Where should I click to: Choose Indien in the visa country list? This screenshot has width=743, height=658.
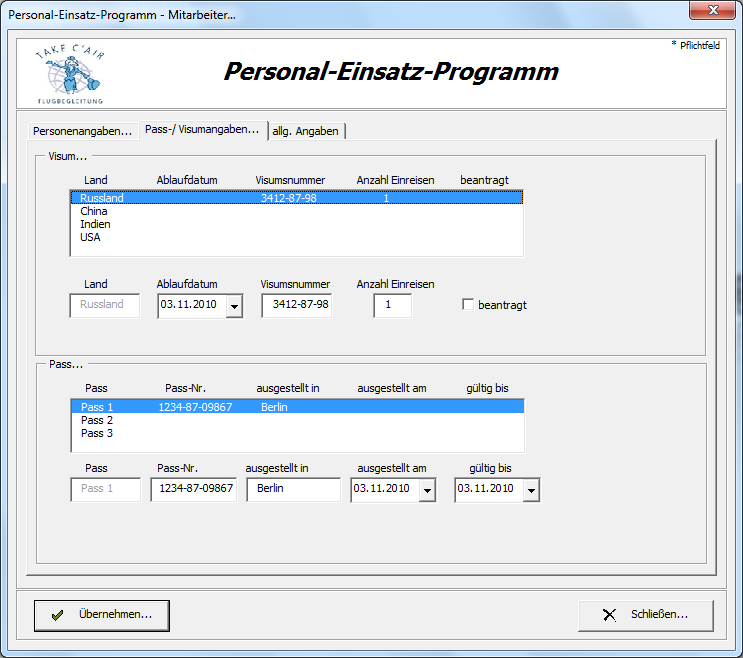(95, 224)
